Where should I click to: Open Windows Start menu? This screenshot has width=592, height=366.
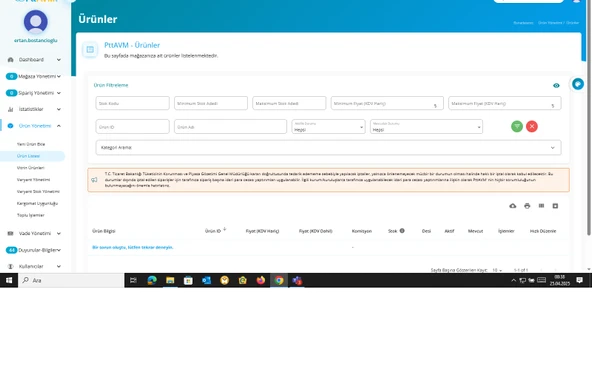[x=9, y=280]
